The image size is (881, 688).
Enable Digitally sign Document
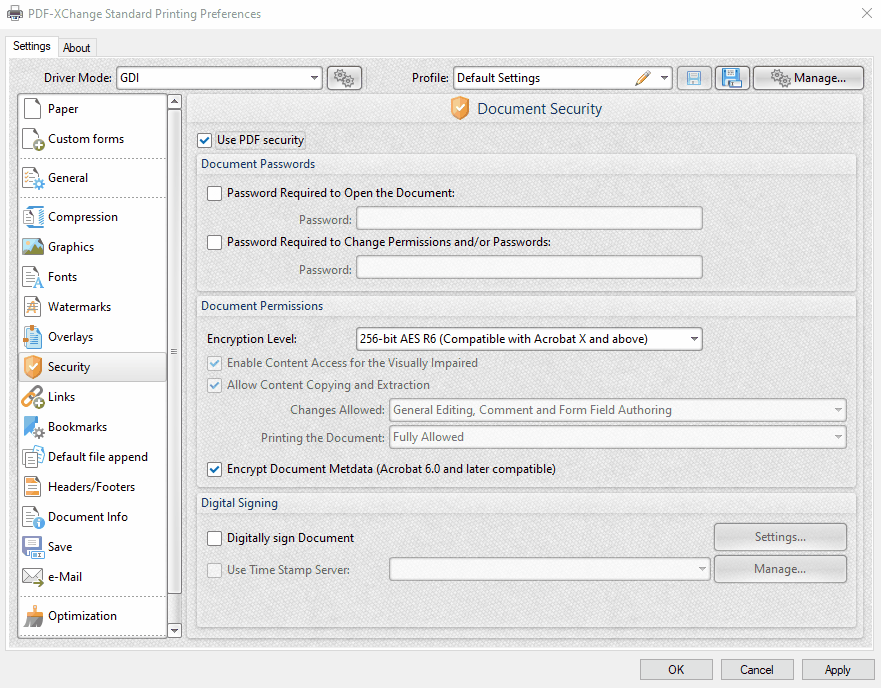(x=214, y=538)
